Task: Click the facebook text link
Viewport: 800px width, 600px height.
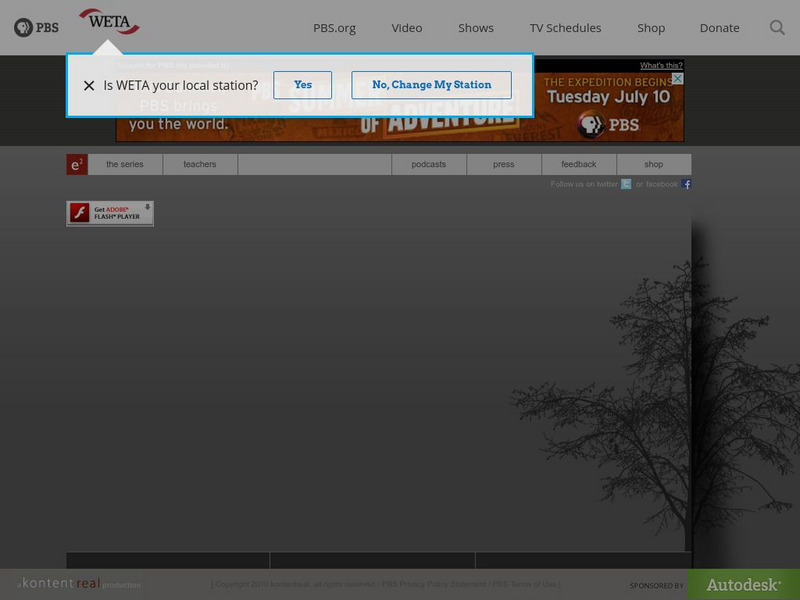Action: click(x=661, y=184)
